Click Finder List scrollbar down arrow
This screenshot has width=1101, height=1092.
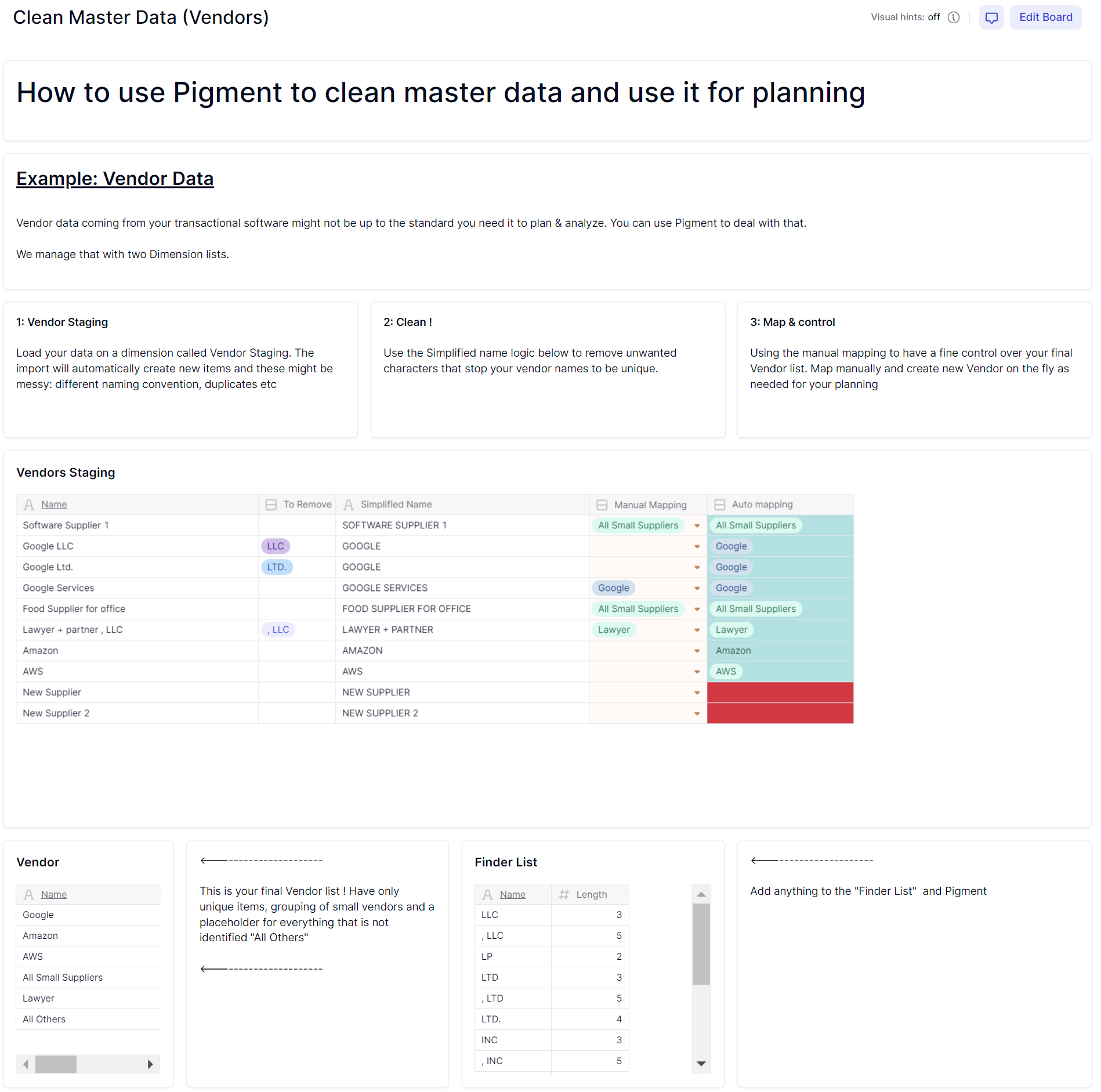(x=701, y=1064)
